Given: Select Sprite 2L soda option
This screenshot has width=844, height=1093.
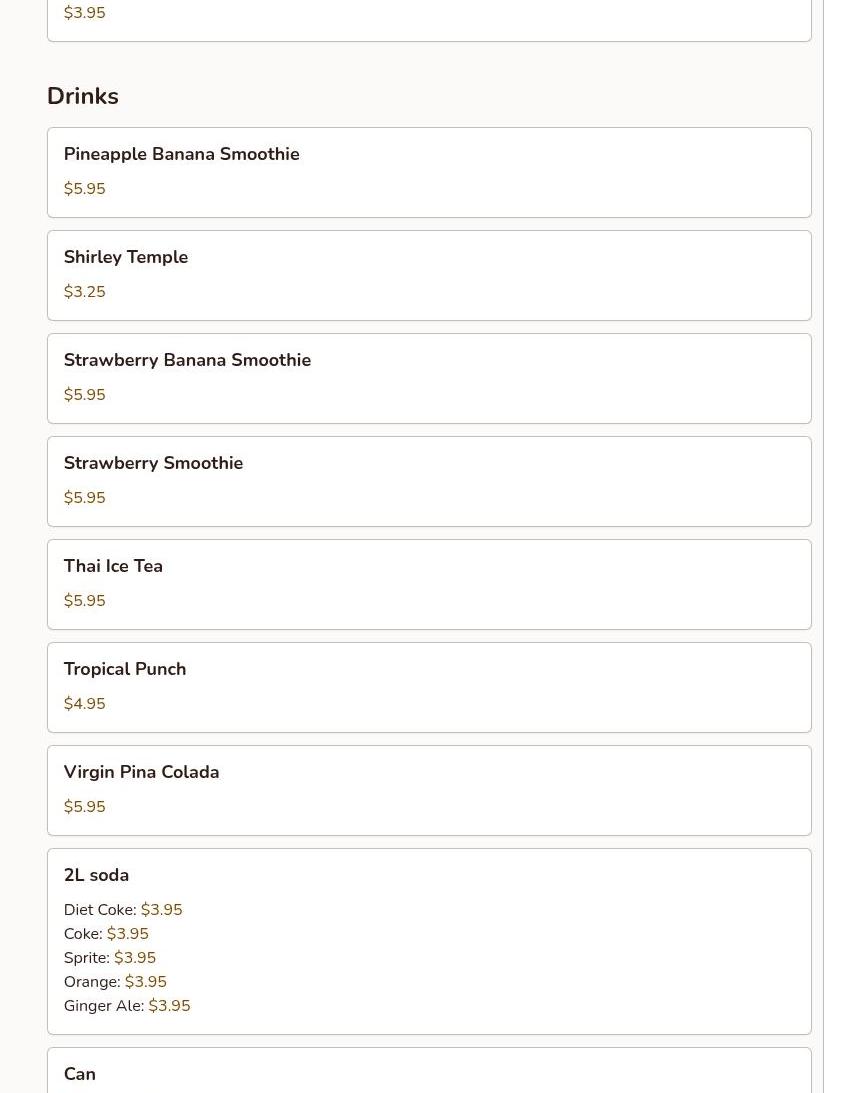Looking at the screenshot, I should tap(109, 958).
